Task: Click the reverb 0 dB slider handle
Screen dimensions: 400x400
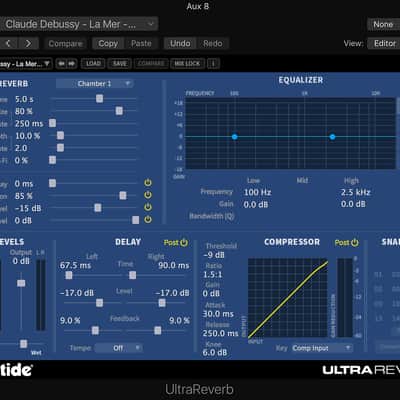Action: [x=135, y=220]
